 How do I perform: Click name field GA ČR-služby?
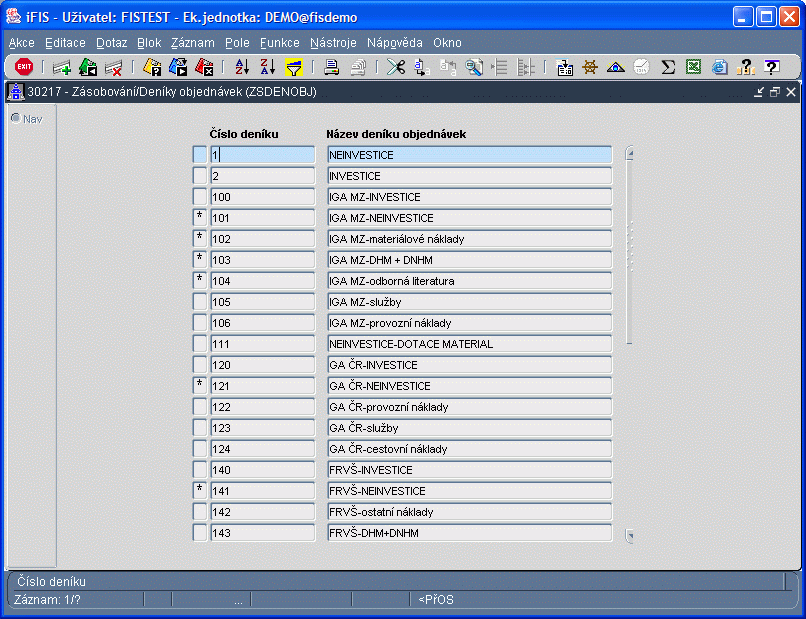pos(470,428)
